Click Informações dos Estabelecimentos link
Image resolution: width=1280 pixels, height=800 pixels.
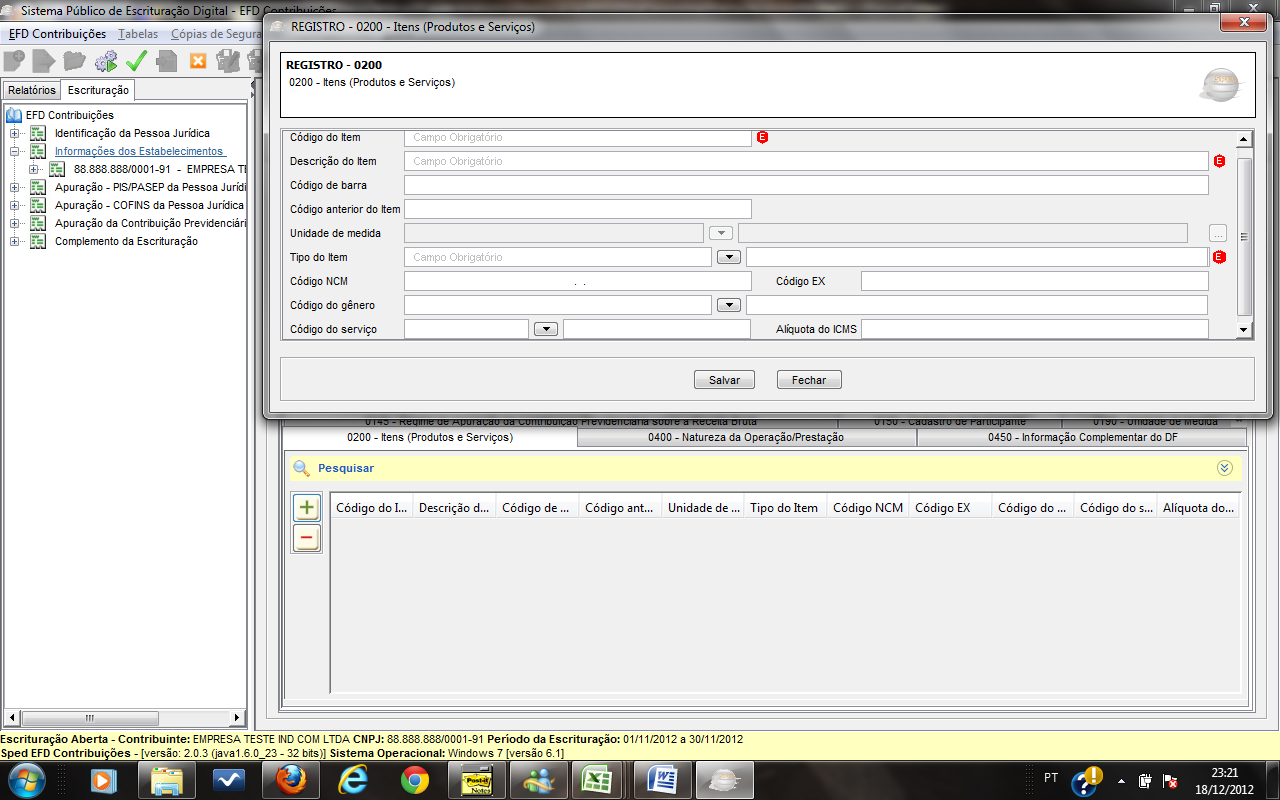click(139, 151)
